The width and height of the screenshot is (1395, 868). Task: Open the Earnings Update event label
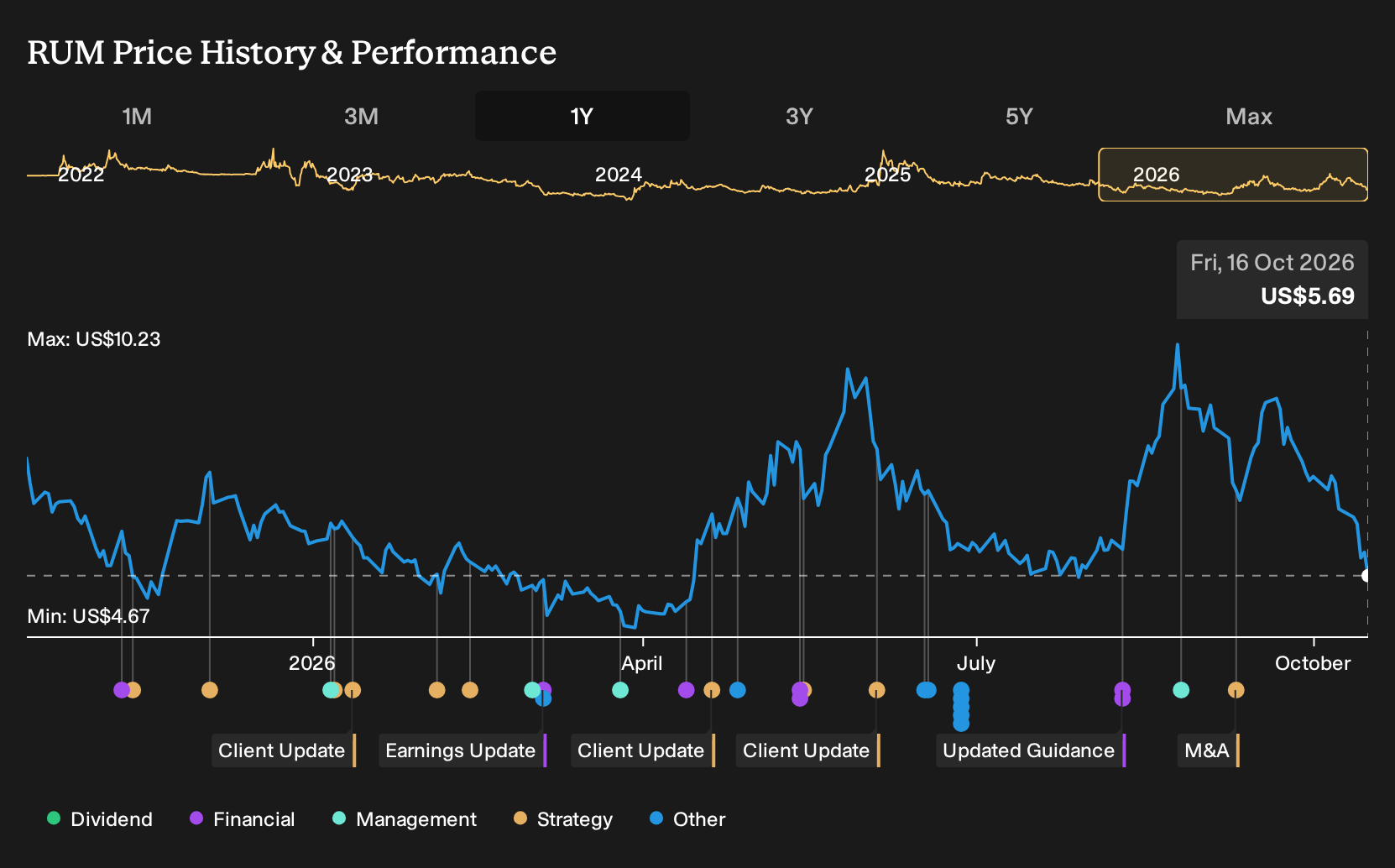tap(462, 750)
